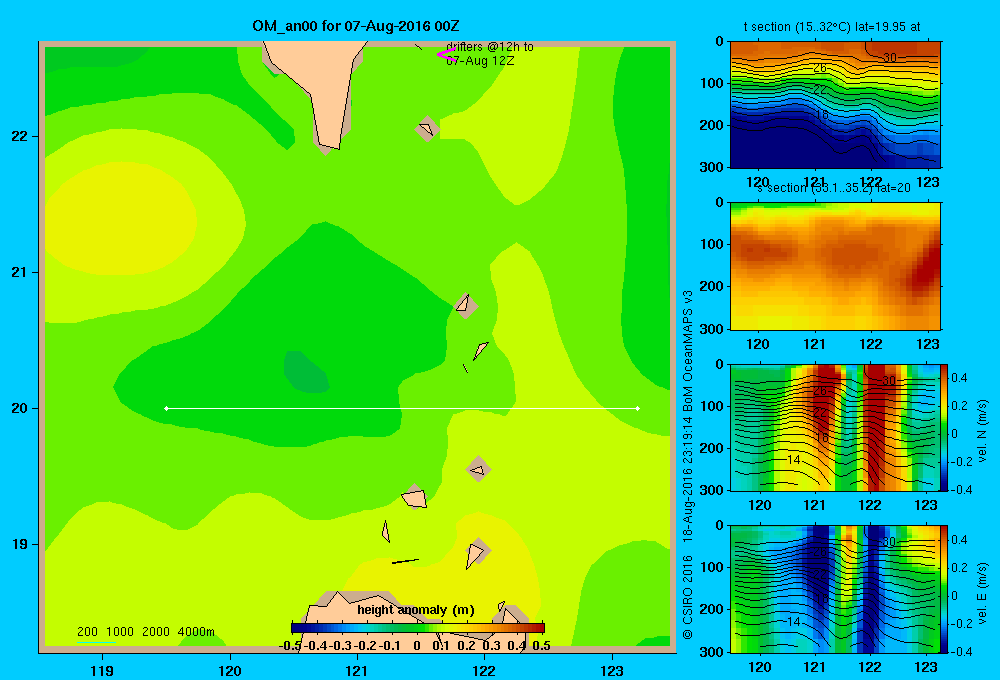Click the height anomaly color bar
This screenshot has height=680, width=1000.
click(x=418, y=628)
